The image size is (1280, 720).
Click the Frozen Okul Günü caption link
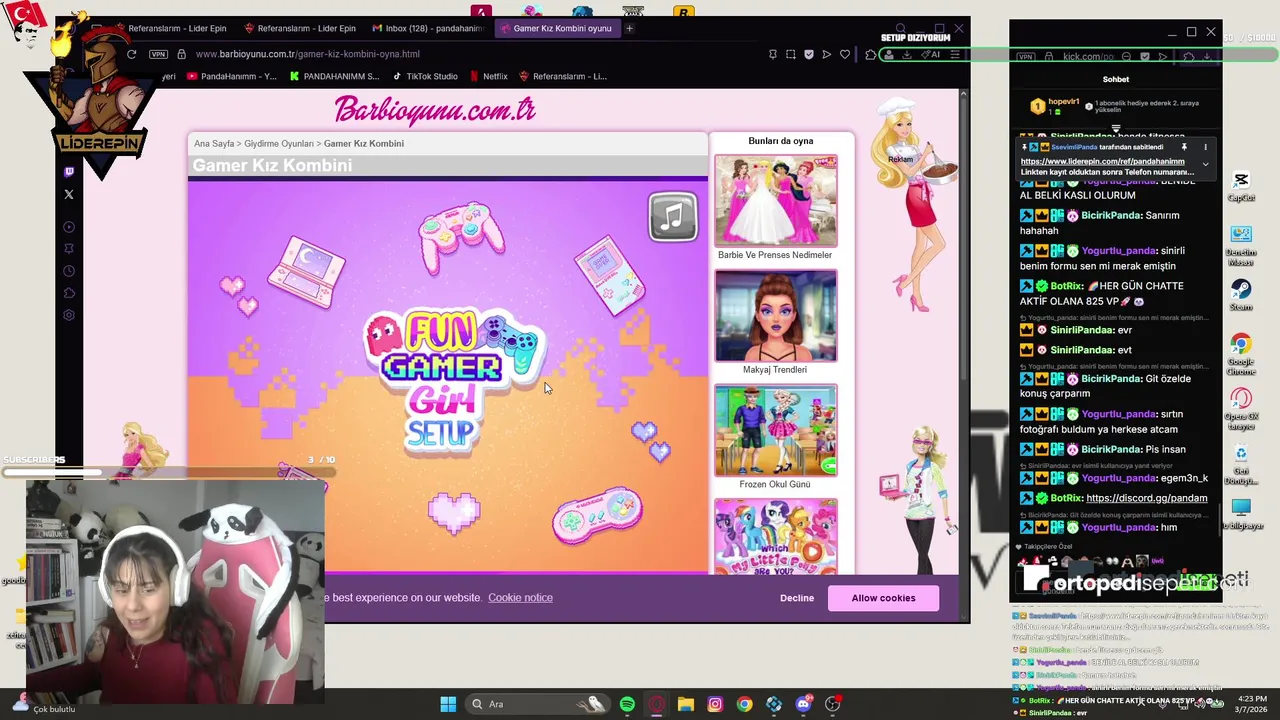tap(775, 485)
